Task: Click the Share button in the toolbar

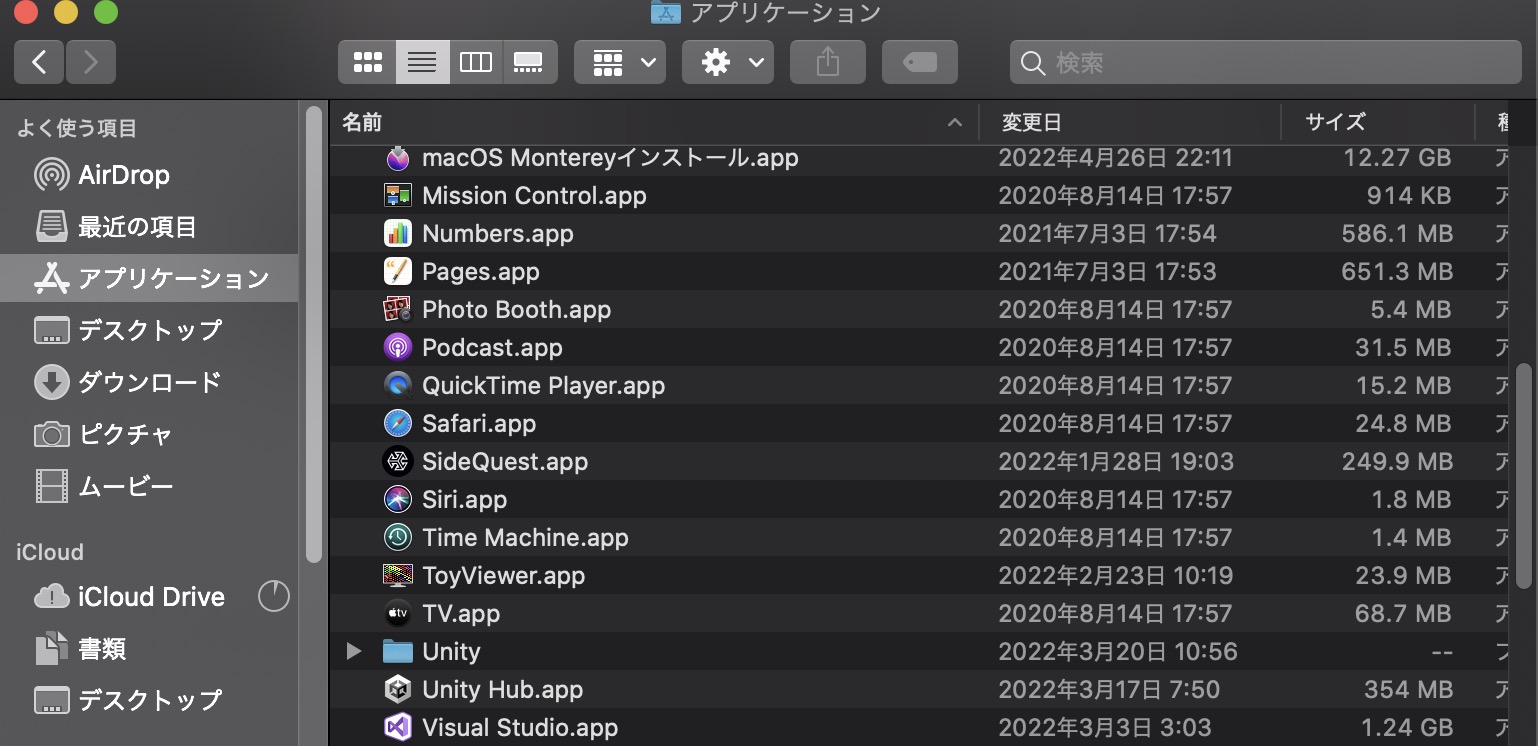Action: pyautogui.click(x=827, y=62)
